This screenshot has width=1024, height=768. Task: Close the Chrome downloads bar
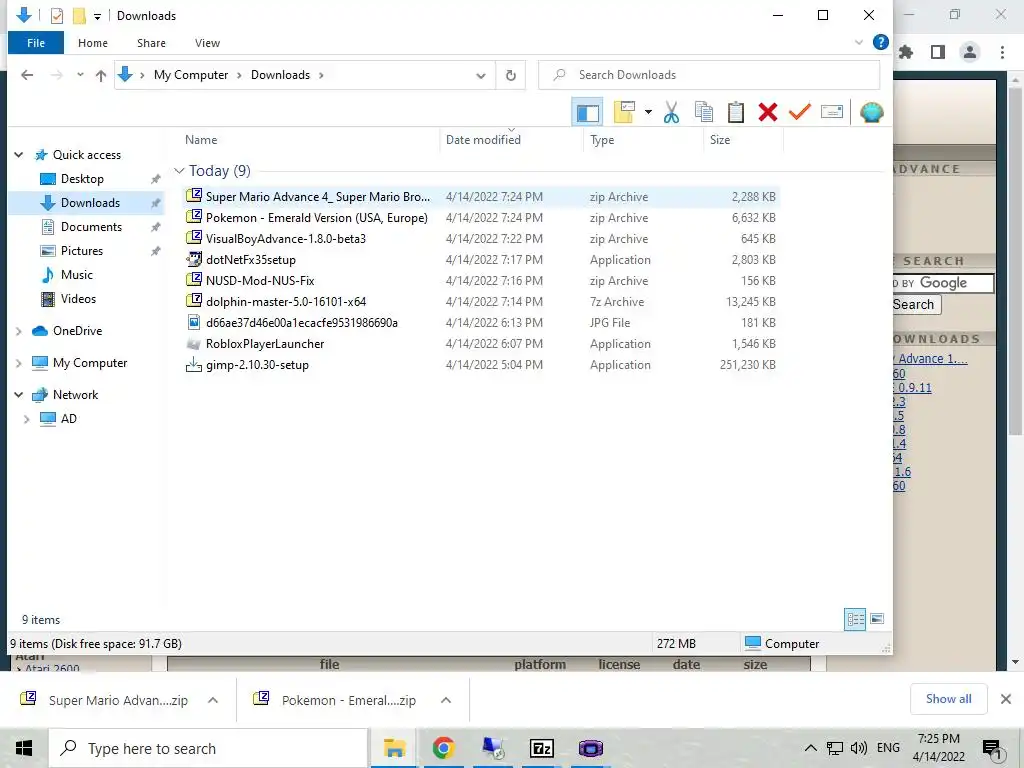pos(1006,699)
